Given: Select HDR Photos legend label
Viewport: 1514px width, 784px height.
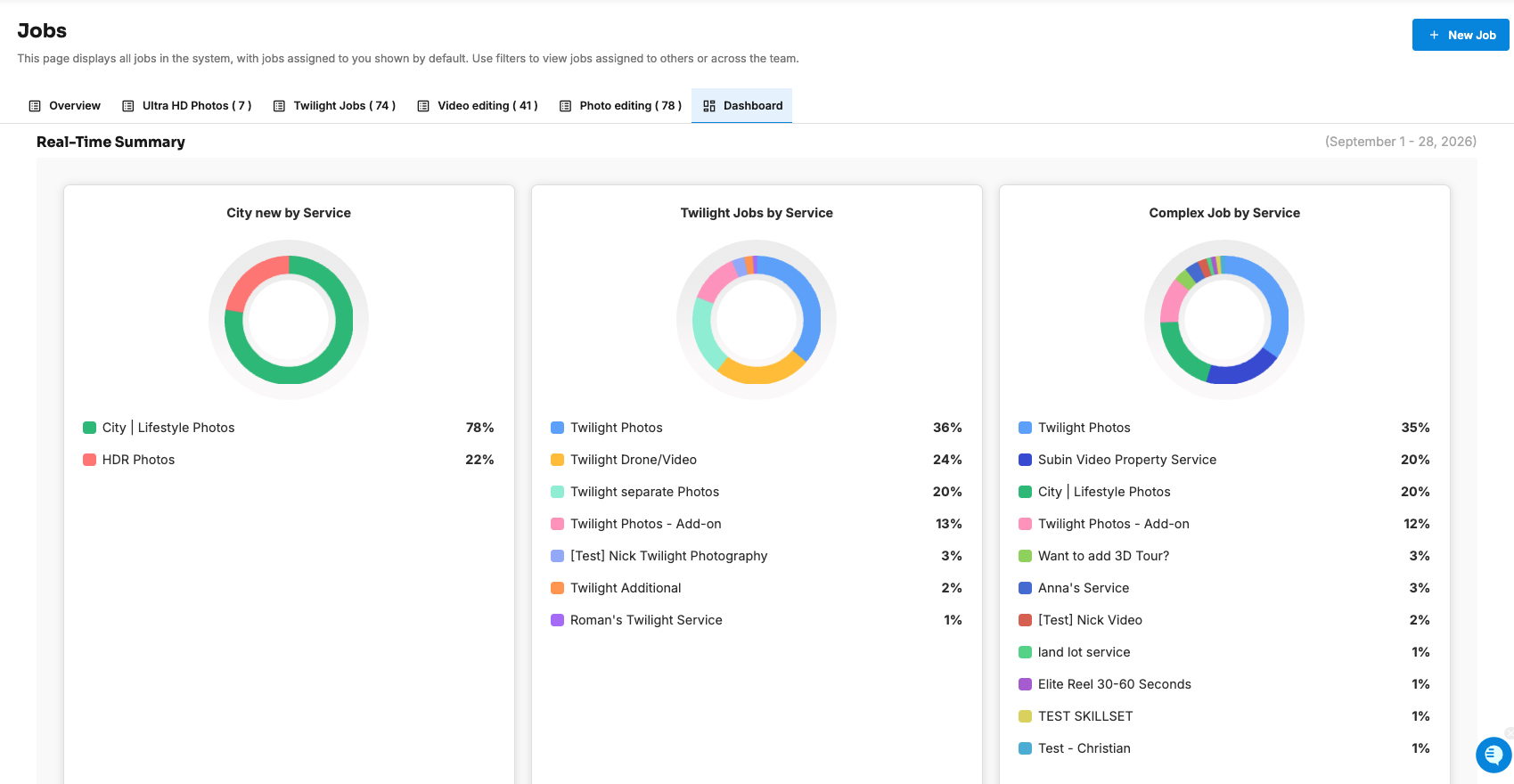Looking at the screenshot, I should pyautogui.click(x=138, y=460).
